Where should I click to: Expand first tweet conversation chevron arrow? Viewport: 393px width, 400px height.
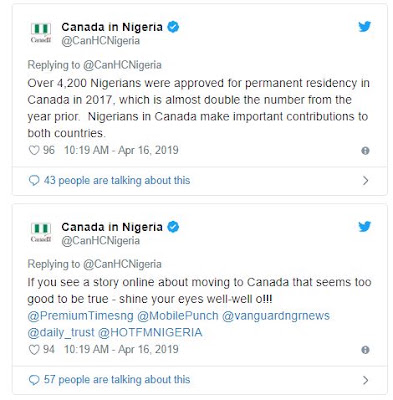(x=366, y=181)
